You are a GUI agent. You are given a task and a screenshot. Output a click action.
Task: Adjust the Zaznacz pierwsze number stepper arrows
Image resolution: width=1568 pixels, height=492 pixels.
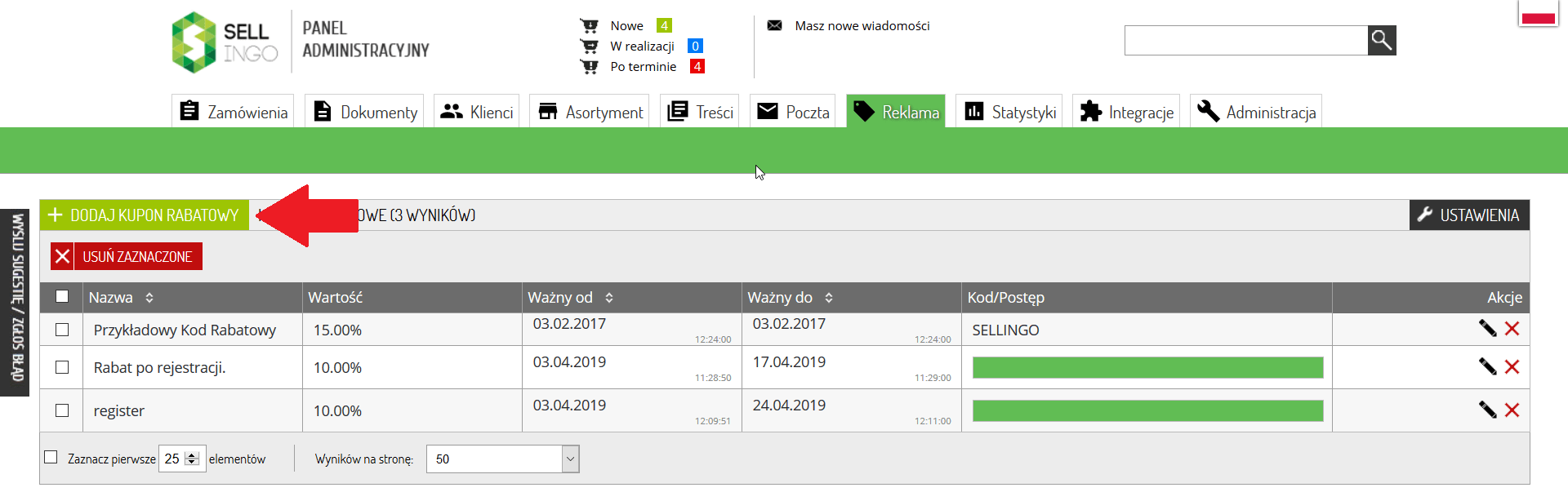pyautogui.click(x=192, y=459)
